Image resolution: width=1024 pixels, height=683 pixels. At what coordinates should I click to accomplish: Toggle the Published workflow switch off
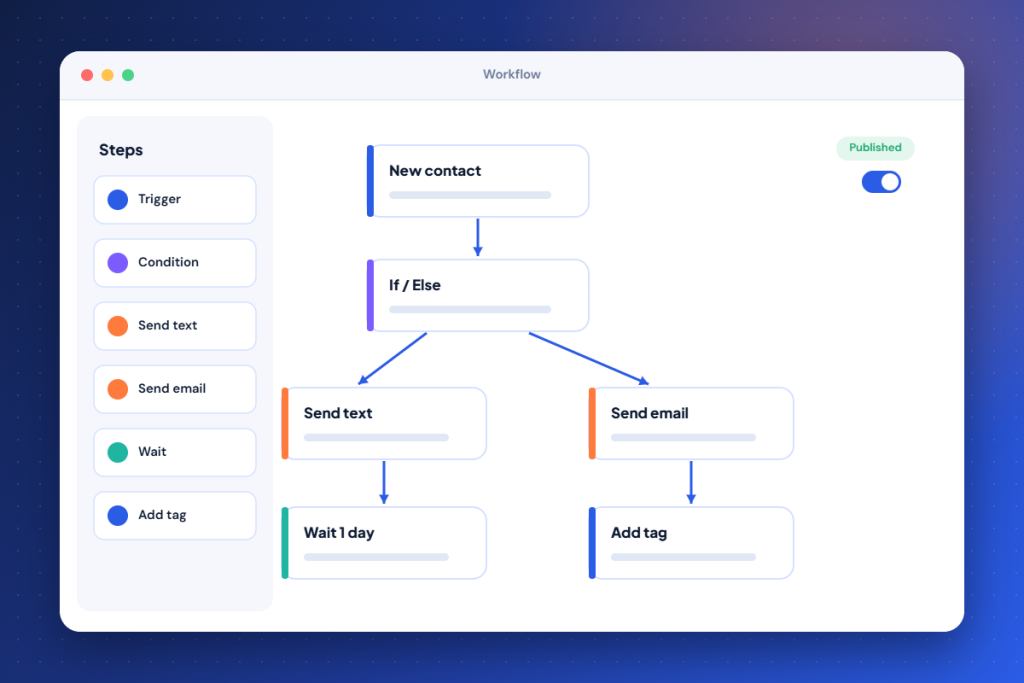881,182
